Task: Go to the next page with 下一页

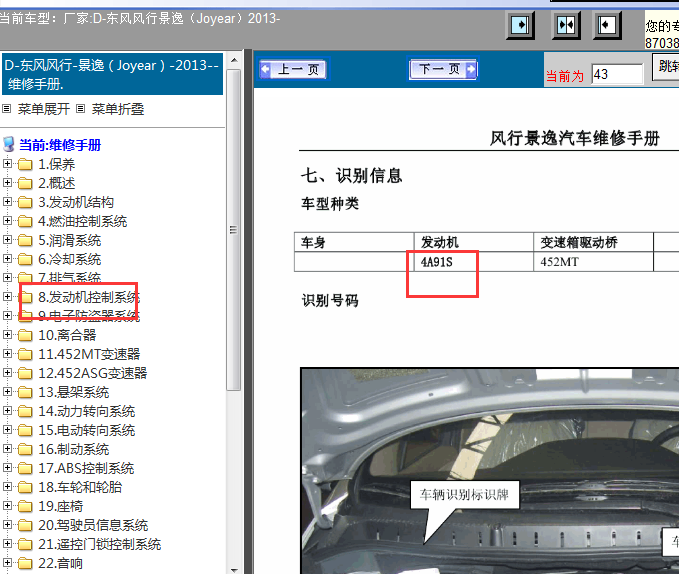Action: [443, 69]
